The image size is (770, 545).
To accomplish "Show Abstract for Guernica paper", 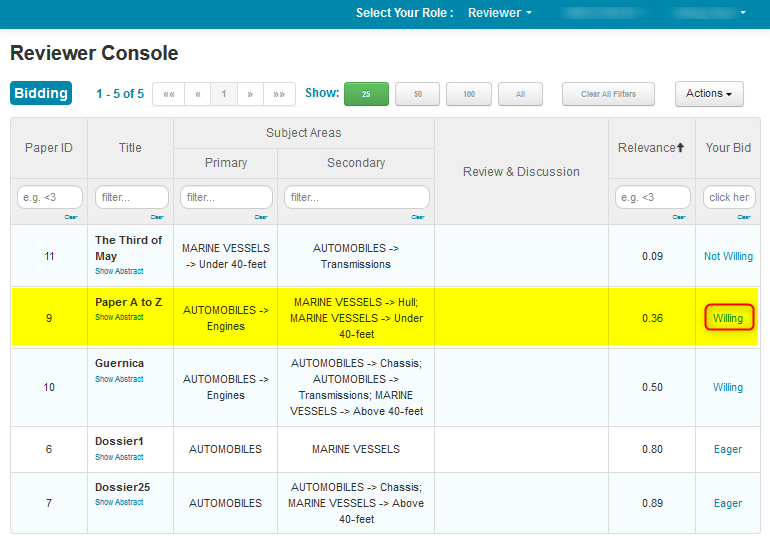I will pos(119,379).
